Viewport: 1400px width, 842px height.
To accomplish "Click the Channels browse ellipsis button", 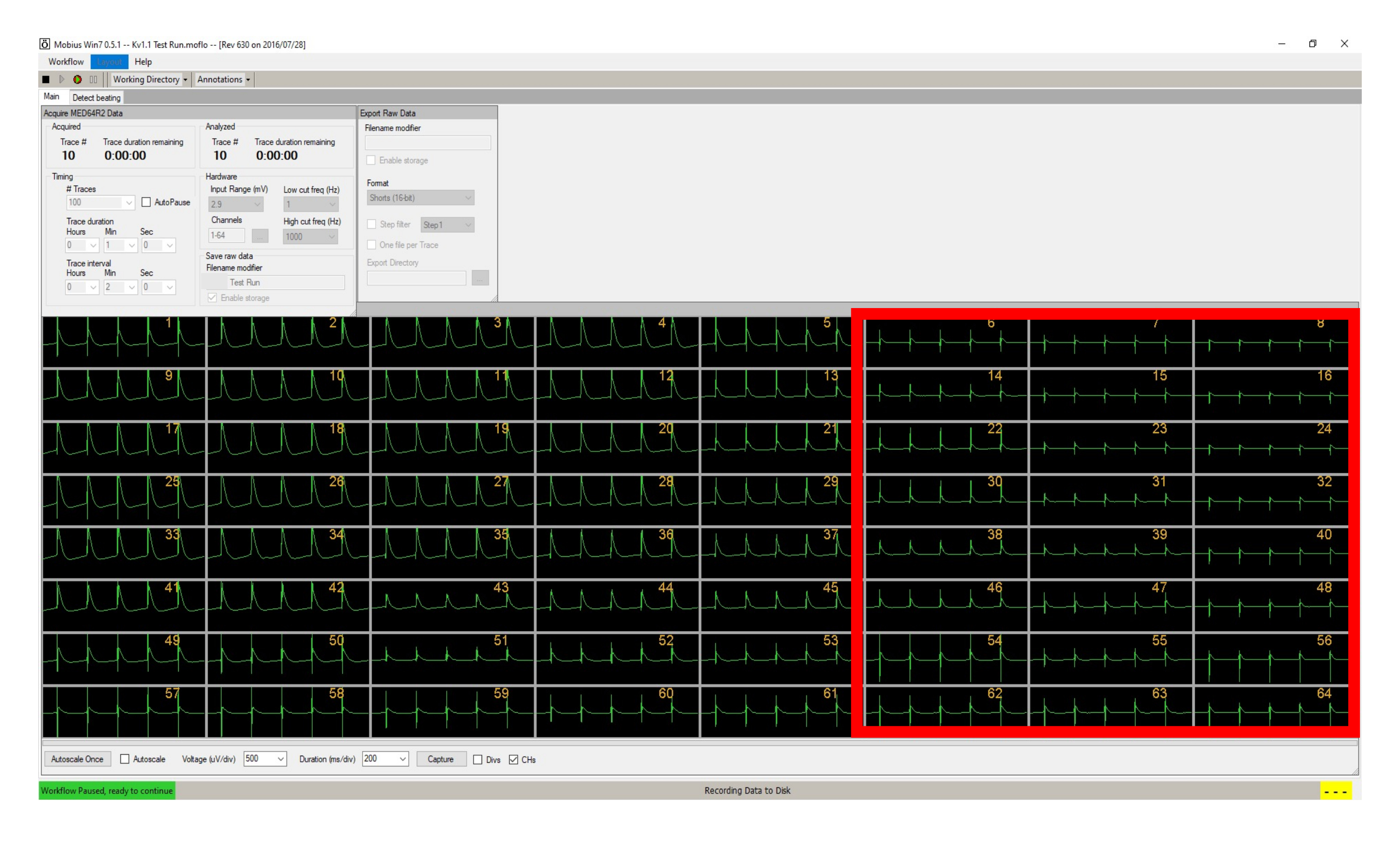I will coord(260,236).
